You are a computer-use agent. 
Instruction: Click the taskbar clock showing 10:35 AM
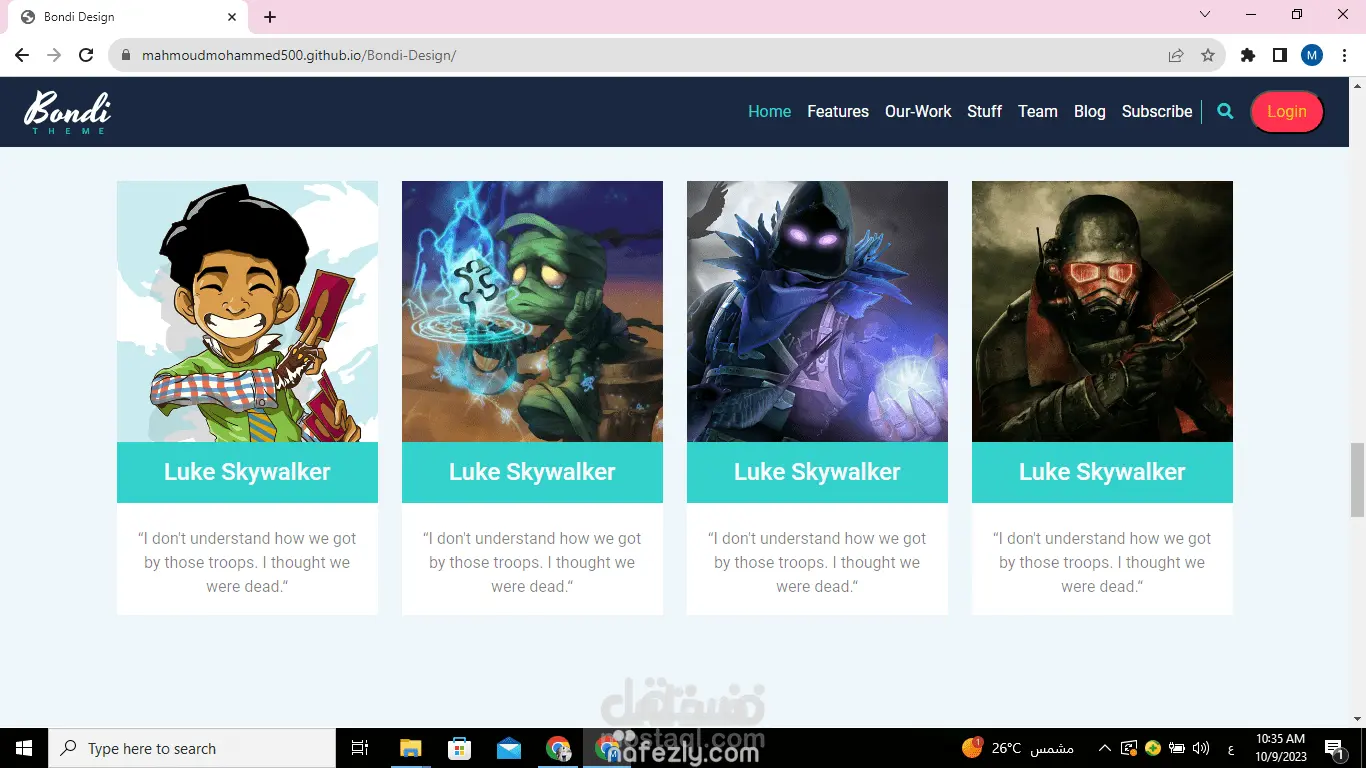point(1281,748)
